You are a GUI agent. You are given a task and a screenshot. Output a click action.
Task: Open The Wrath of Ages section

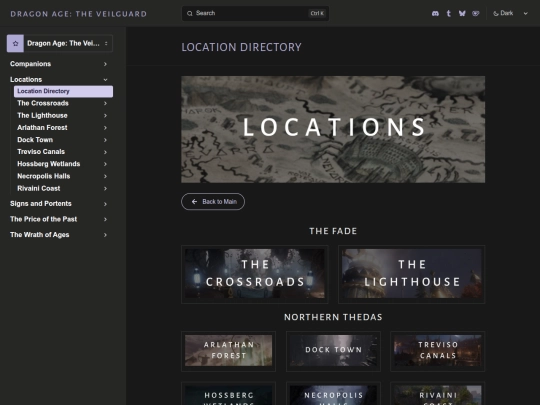40,235
